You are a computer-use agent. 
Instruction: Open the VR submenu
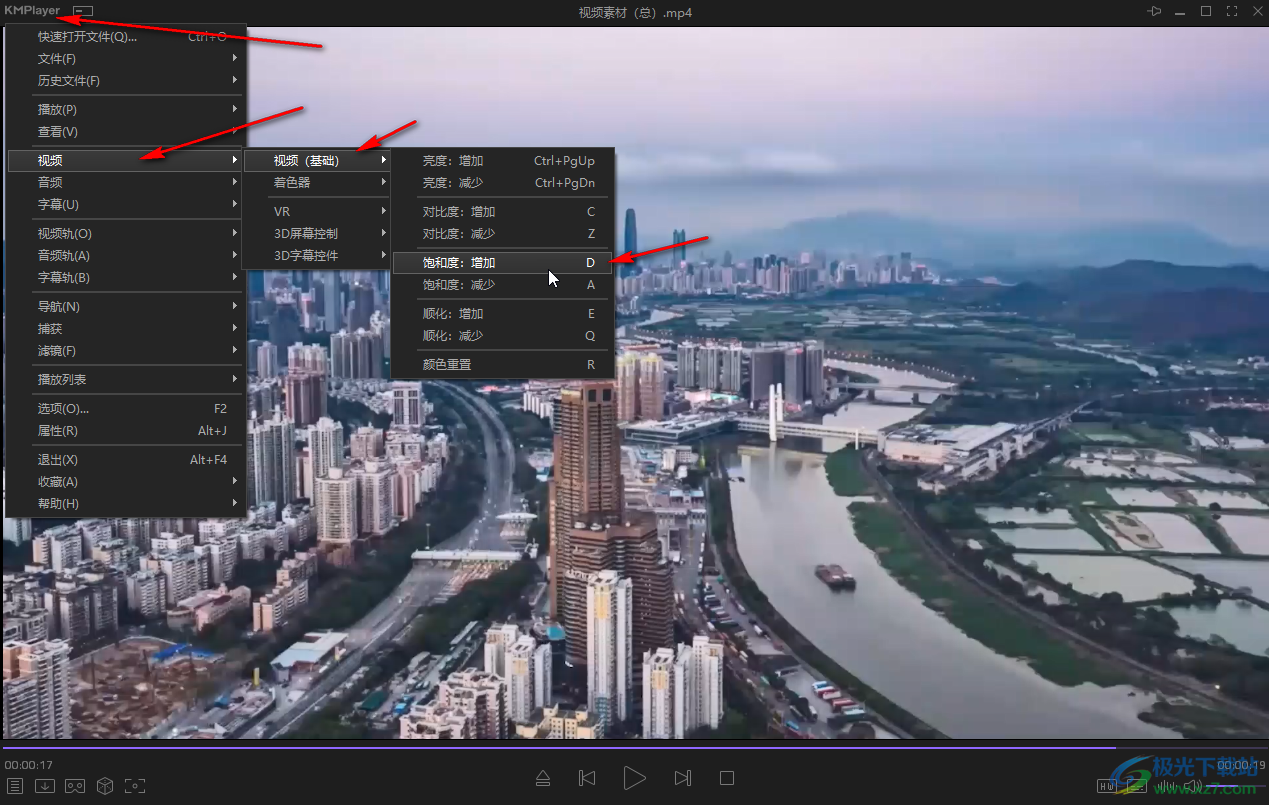316,211
